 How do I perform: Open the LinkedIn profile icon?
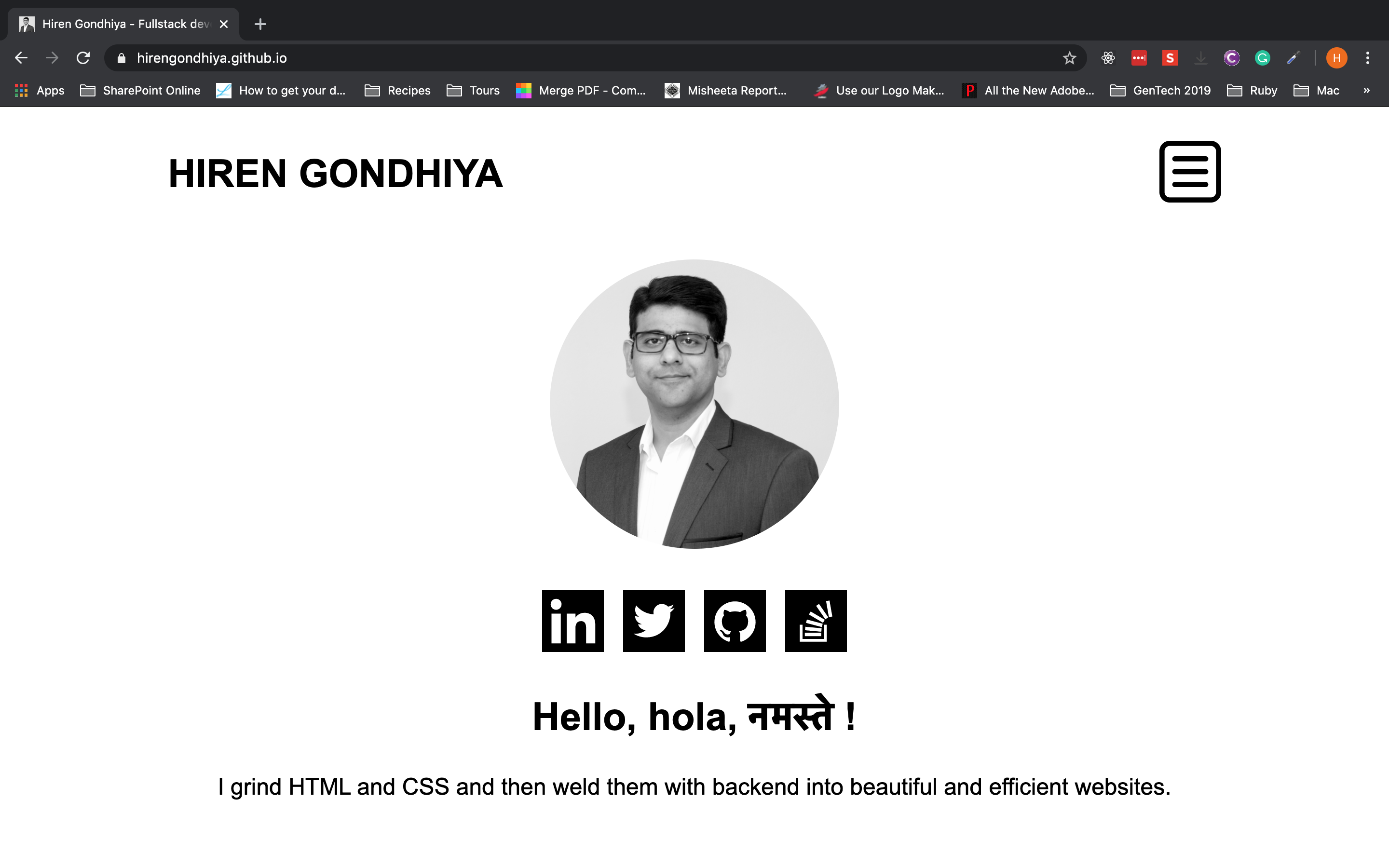click(x=572, y=621)
